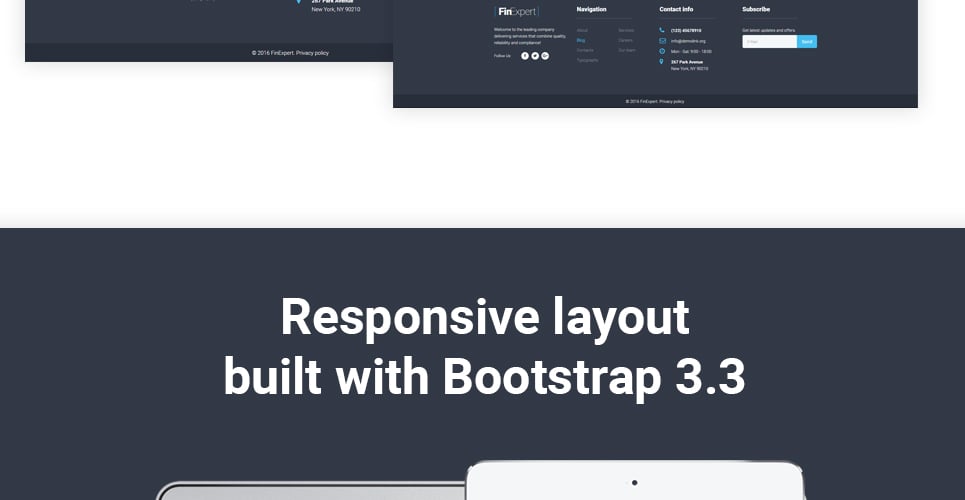This screenshot has height=500, width=965.
Task: Click the 'Welcome to the leading company' paragraph
Action: tap(530, 36)
